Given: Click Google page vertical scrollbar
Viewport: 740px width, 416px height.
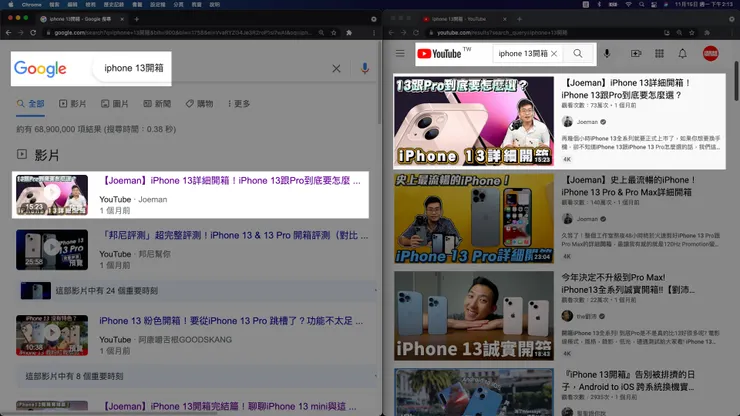Looking at the screenshot, I should tap(379, 85).
